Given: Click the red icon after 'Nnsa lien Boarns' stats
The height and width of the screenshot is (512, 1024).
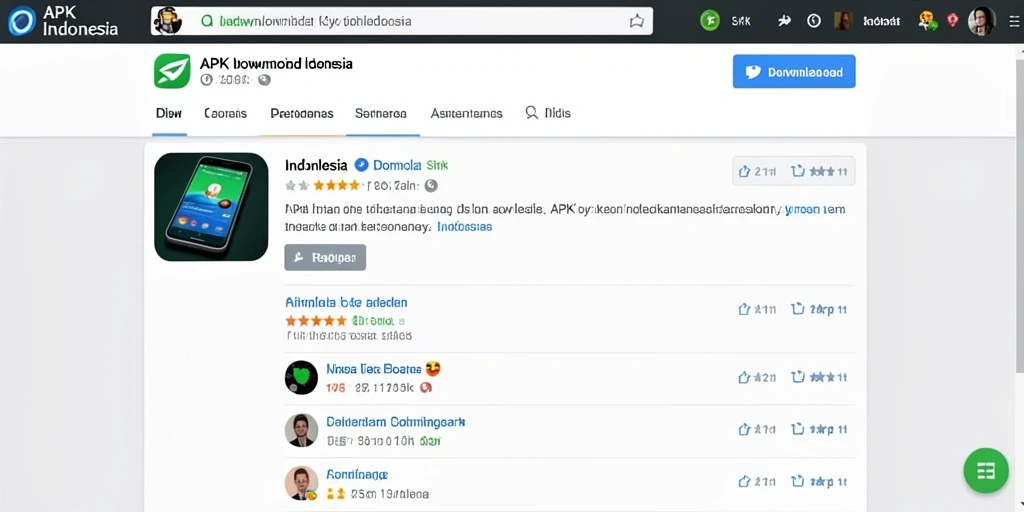Looking at the screenshot, I should click(x=426, y=387).
